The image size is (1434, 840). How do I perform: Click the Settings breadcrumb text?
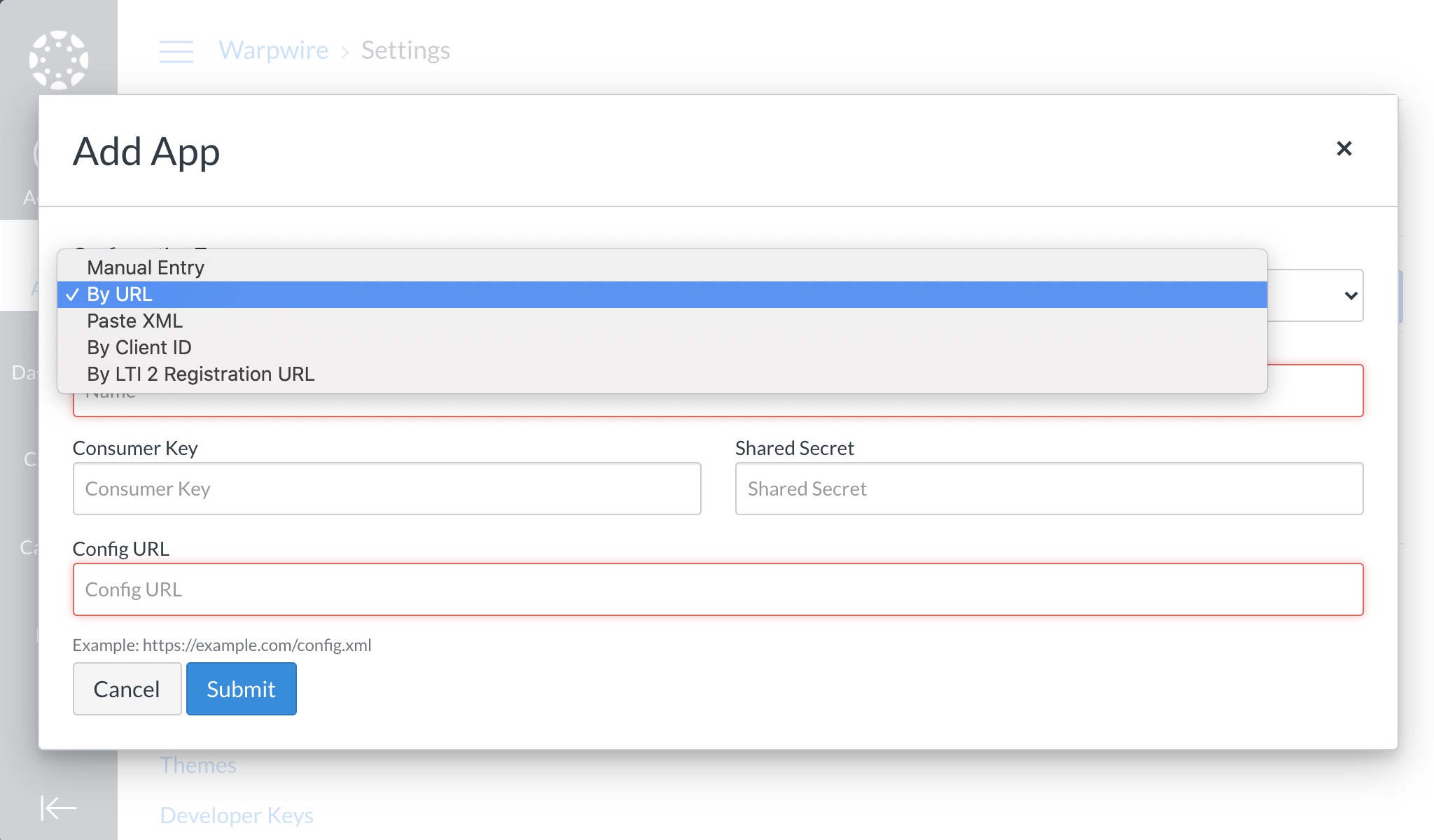(x=405, y=50)
